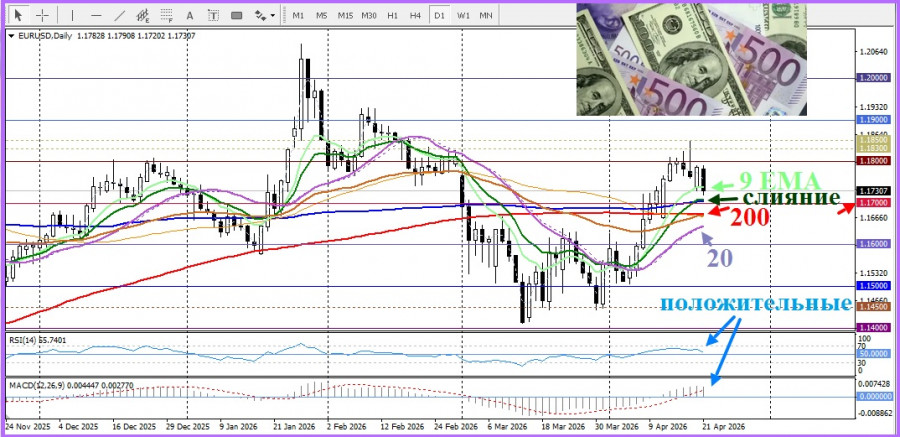The width and height of the screenshot is (900, 437).
Task: Switch chart to MN monthly timeframe
Action: (x=486, y=16)
